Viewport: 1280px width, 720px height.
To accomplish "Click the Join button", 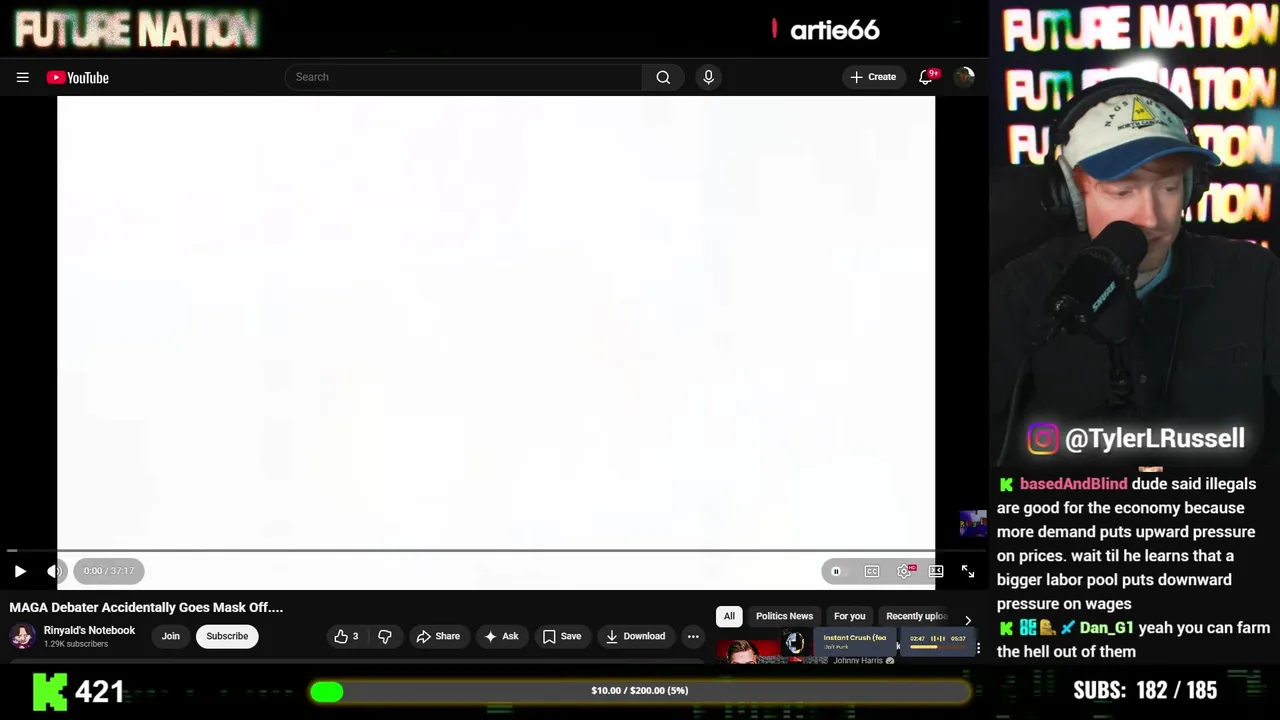I will 171,636.
